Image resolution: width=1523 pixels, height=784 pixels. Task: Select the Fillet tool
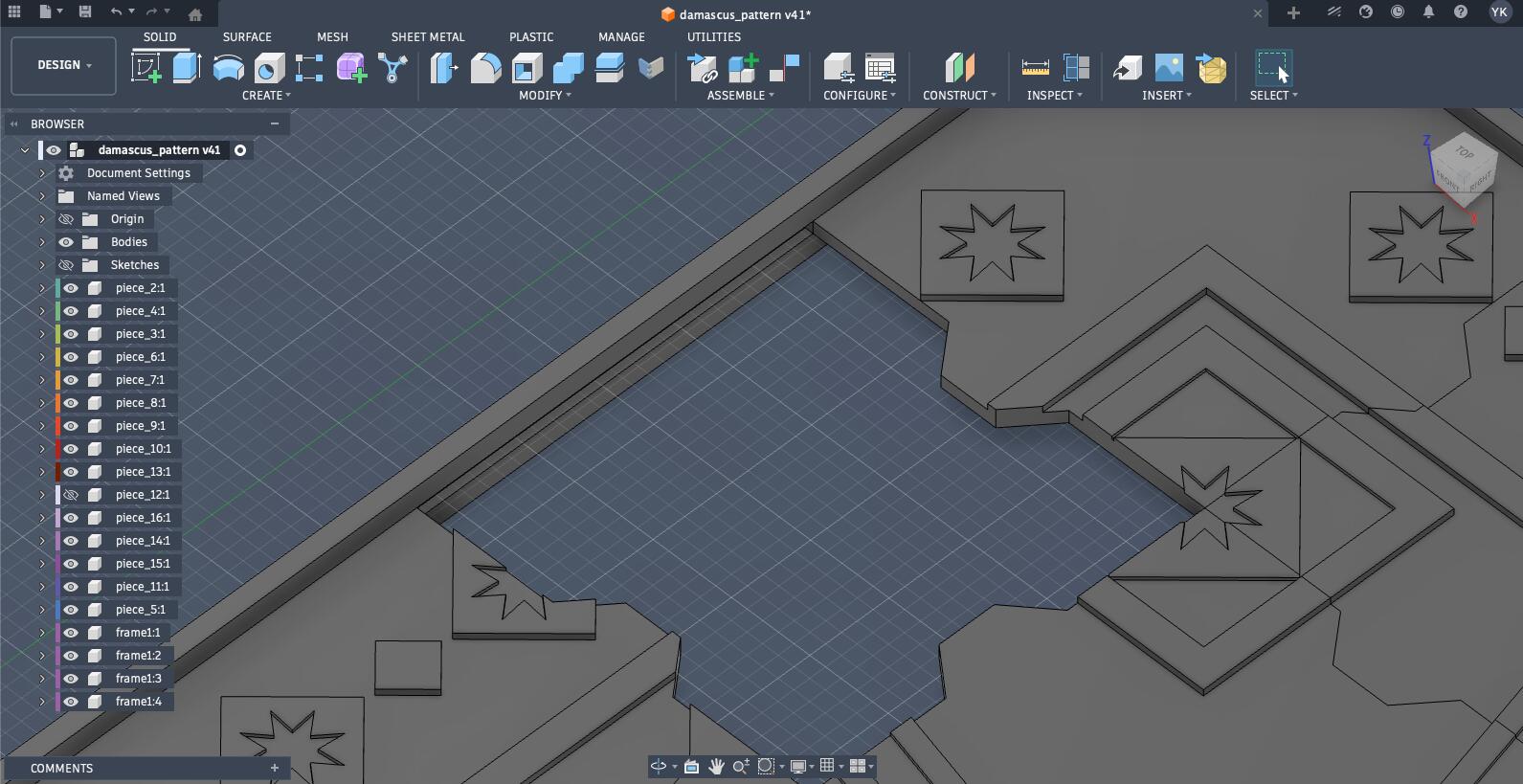coord(485,68)
